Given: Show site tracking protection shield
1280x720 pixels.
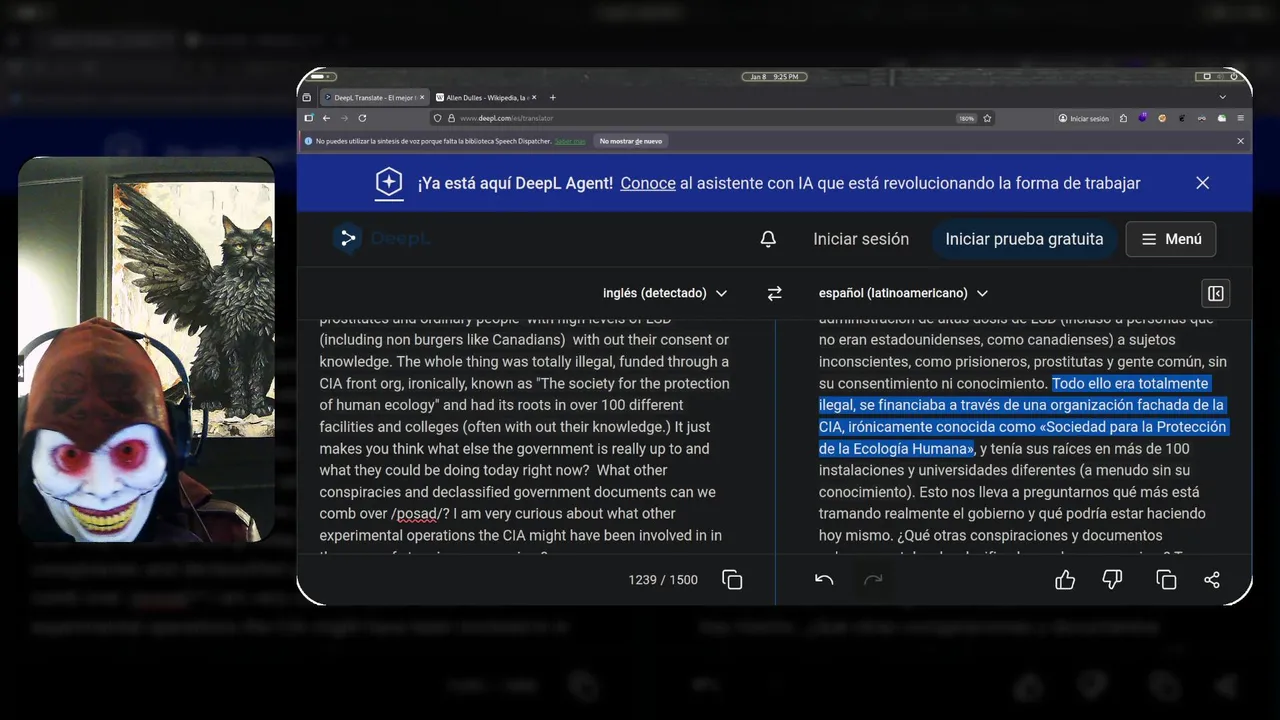Looking at the screenshot, I should click(437, 118).
